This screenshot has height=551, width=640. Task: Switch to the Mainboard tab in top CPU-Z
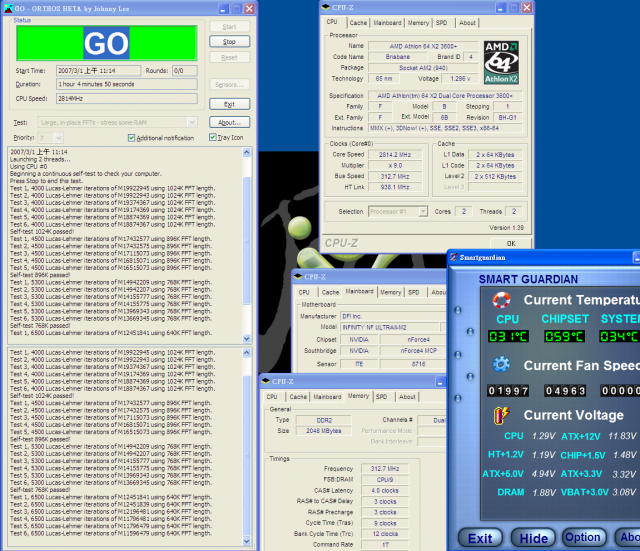pyautogui.click(x=387, y=23)
